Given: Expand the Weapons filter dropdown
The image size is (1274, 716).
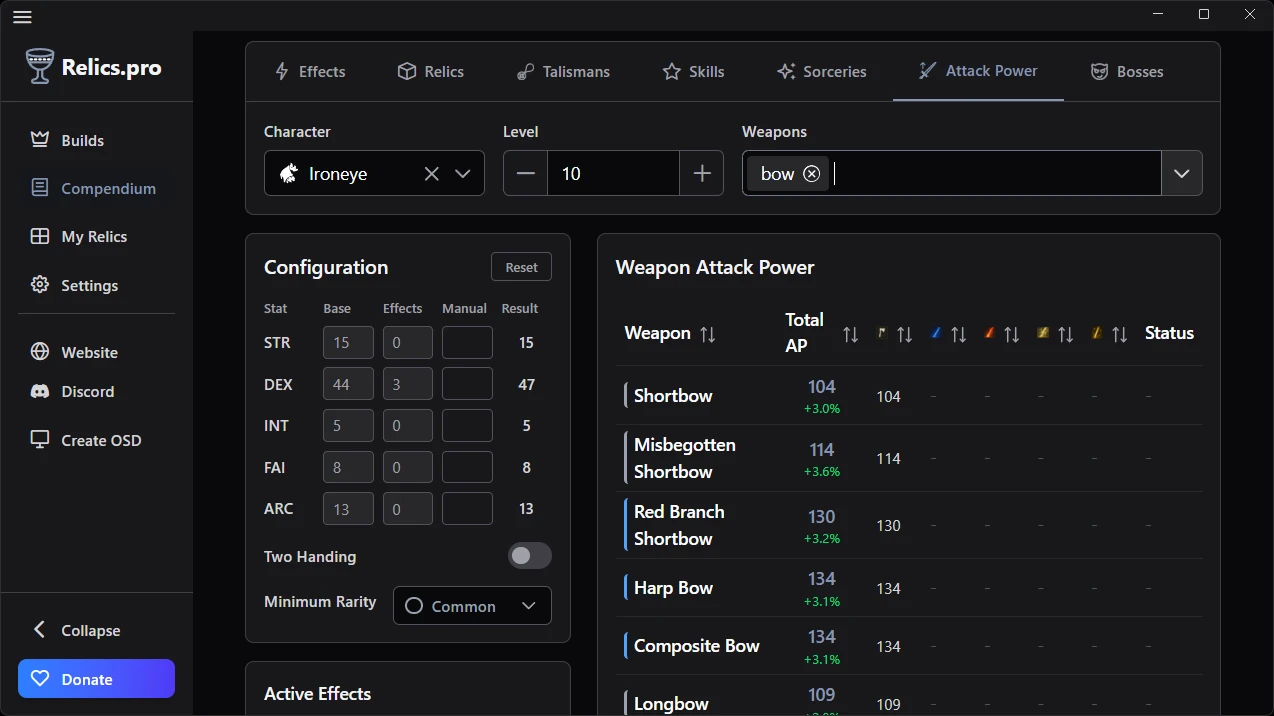Looking at the screenshot, I should (x=1181, y=174).
